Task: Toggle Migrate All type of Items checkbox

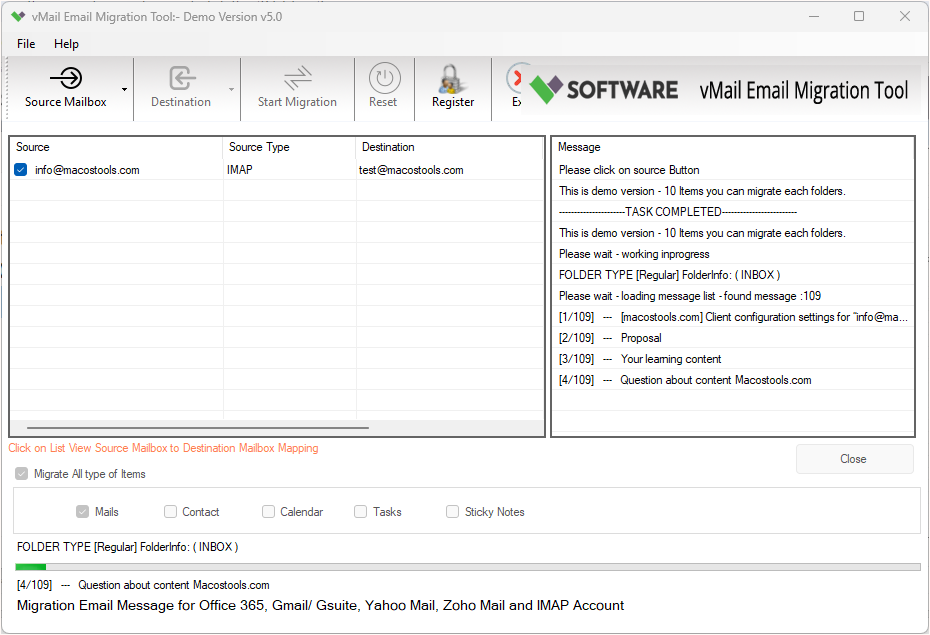Action: point(21,474)
